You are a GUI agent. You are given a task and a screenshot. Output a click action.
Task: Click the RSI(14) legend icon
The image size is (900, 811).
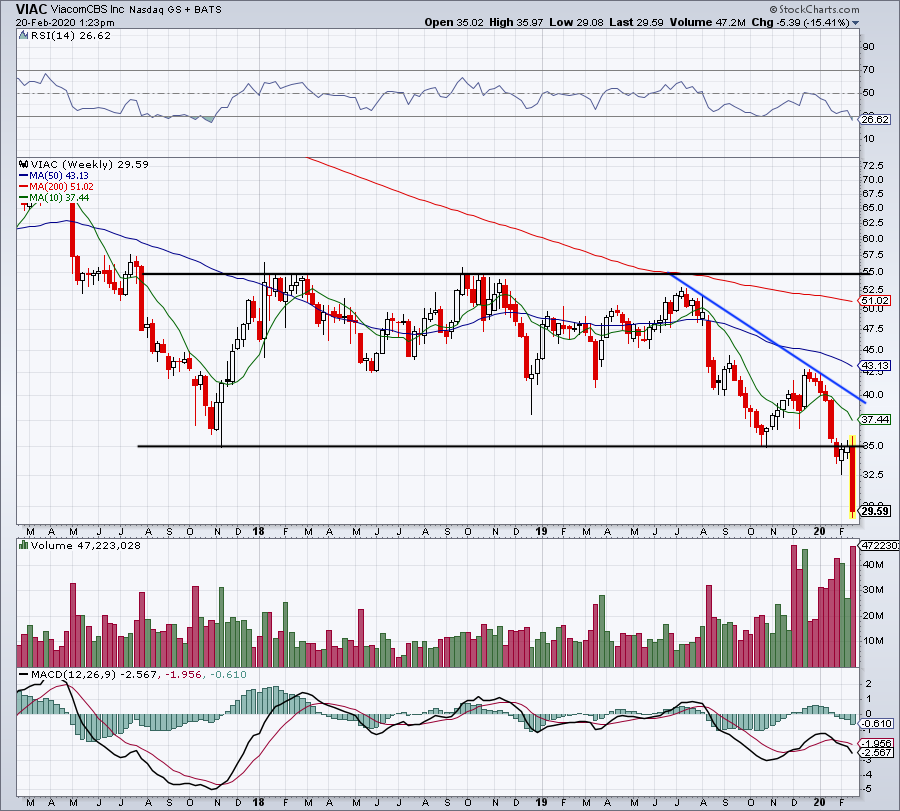coord(23,36)
